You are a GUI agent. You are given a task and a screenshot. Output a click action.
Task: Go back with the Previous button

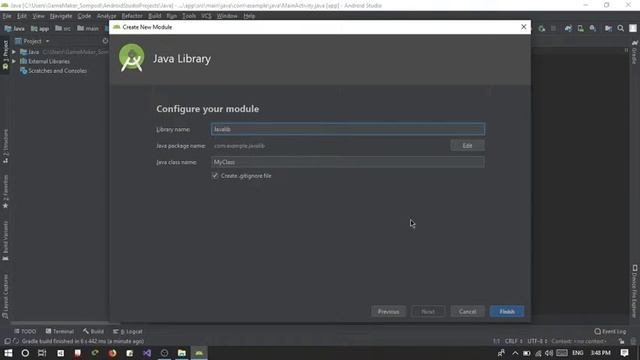pos(388,311)
